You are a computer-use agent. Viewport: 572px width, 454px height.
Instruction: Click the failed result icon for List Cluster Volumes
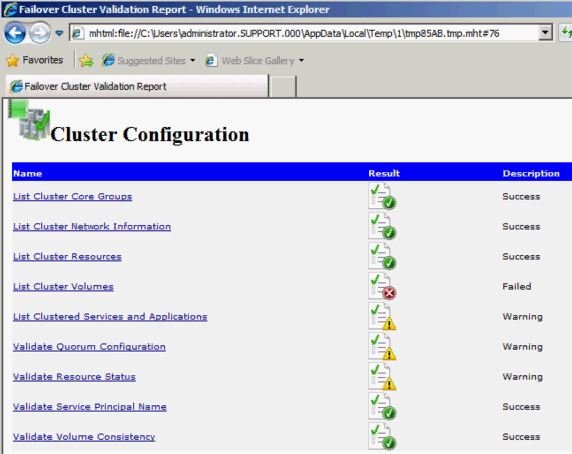point(382,287)
